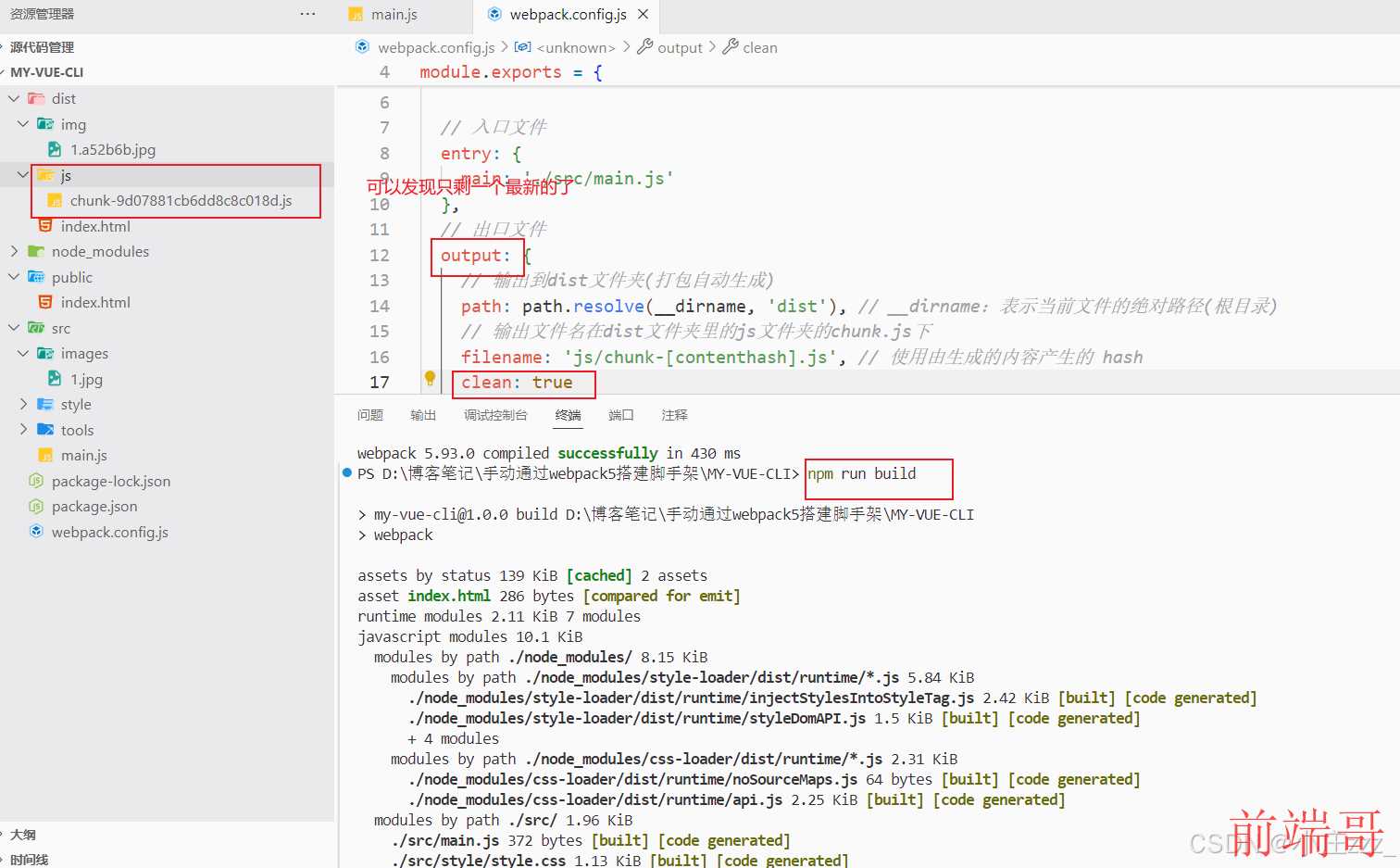Collapse the public folder chevron
The width and height of the screenshot is (1400, 868).
pos(14,277)
